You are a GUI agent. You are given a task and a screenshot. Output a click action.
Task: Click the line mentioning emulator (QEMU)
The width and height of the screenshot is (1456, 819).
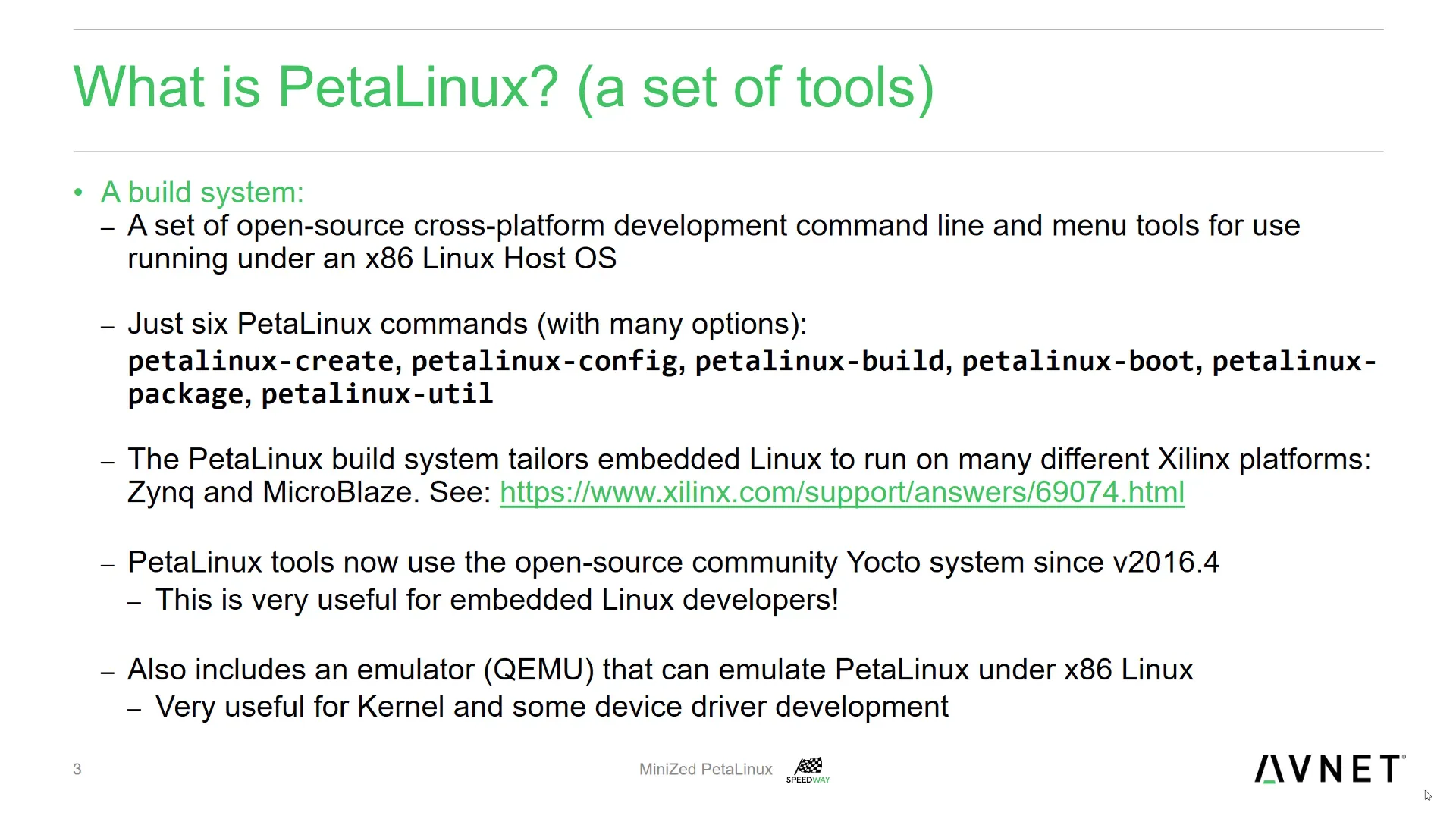(x=660, y=670)
